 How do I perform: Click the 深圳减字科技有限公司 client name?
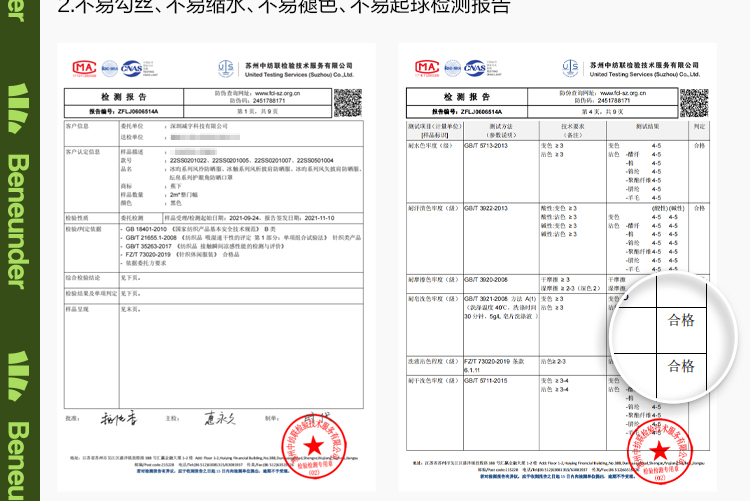click(x=199, y=126)
